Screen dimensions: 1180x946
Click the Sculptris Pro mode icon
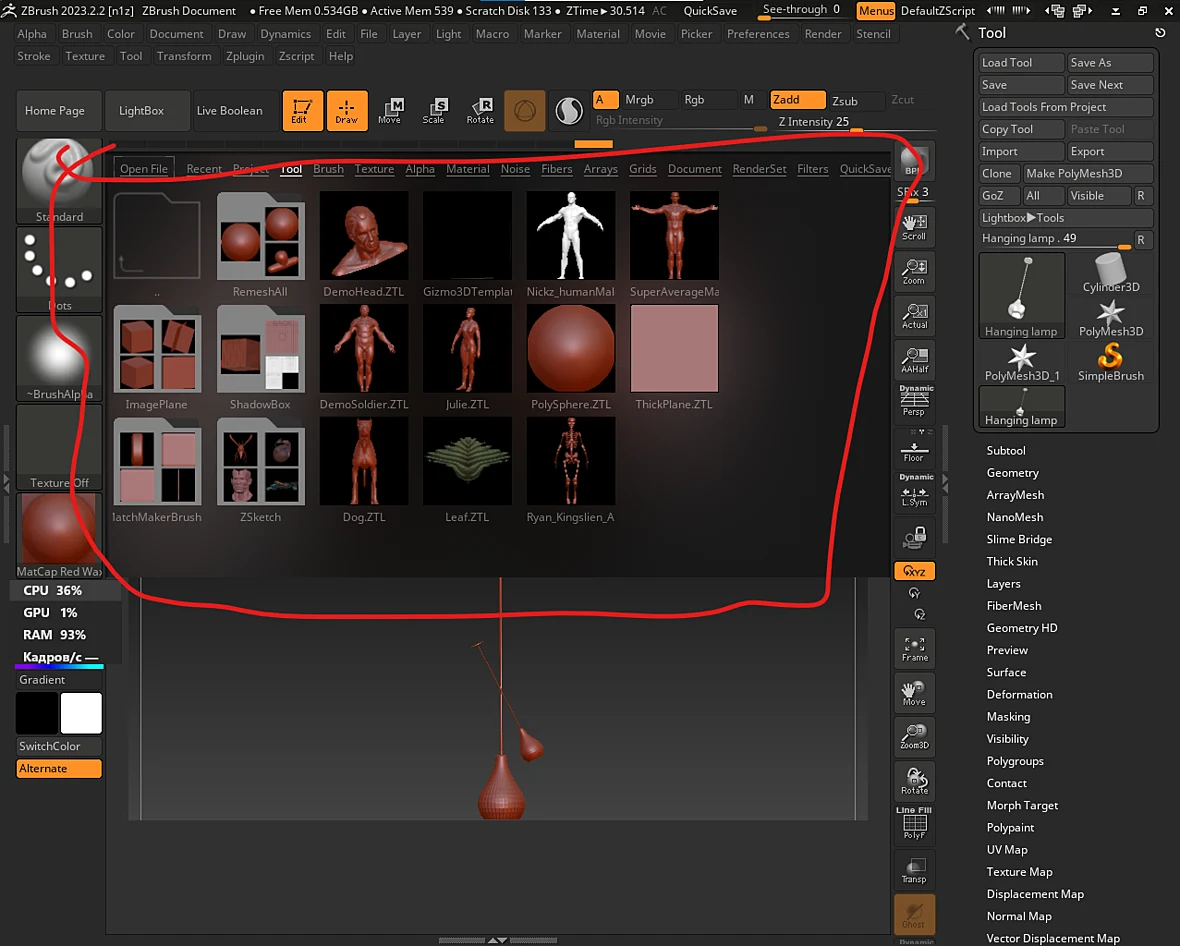point(569,111)
